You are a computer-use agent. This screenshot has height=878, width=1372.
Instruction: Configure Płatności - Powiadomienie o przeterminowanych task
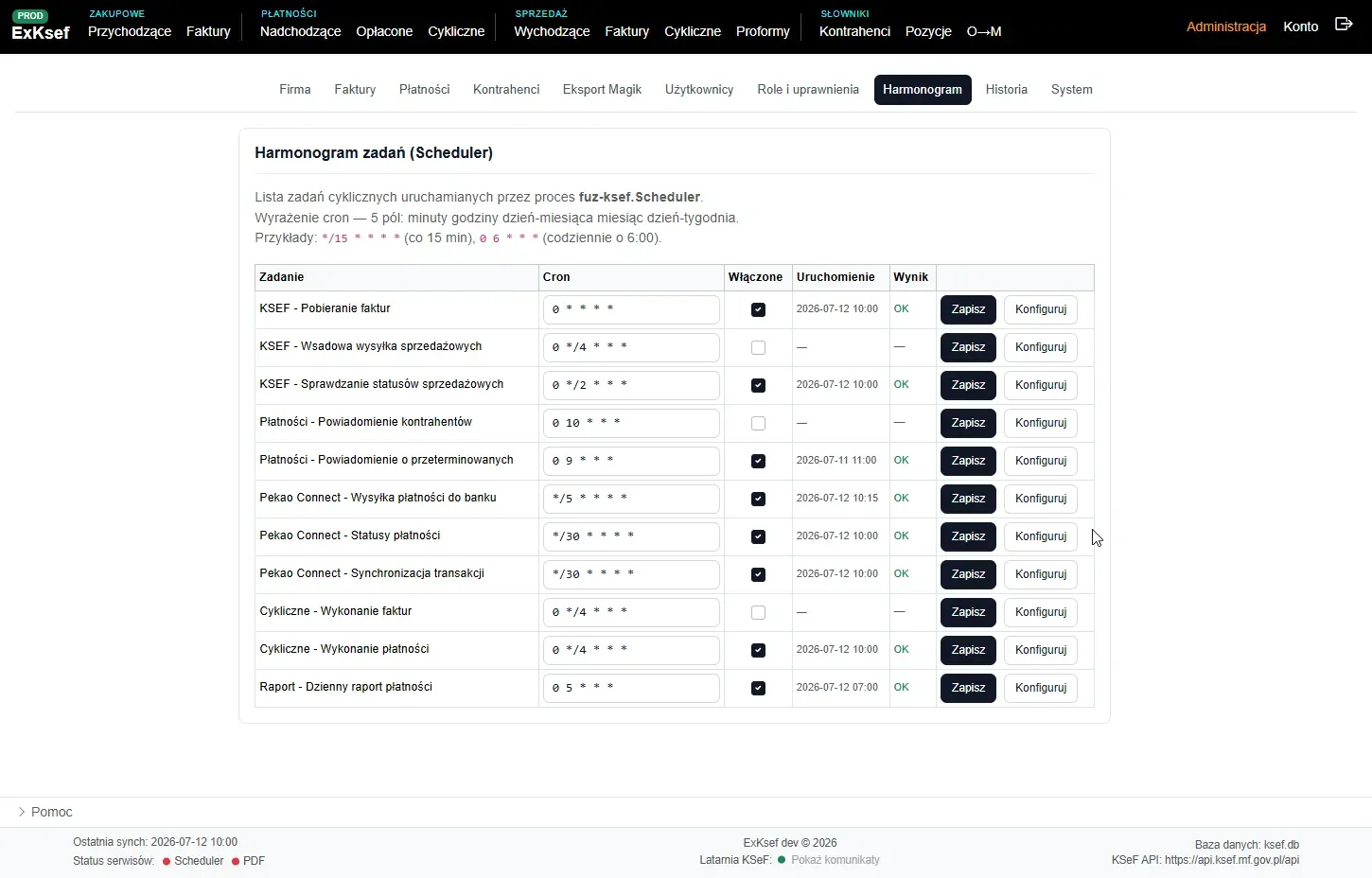coord(1041,461)
